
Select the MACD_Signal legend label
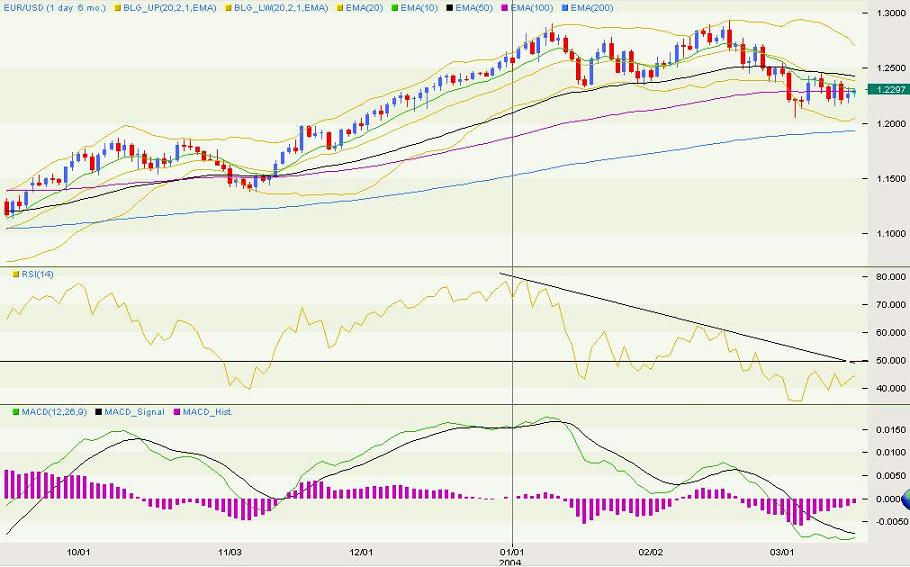pos(135,412)
